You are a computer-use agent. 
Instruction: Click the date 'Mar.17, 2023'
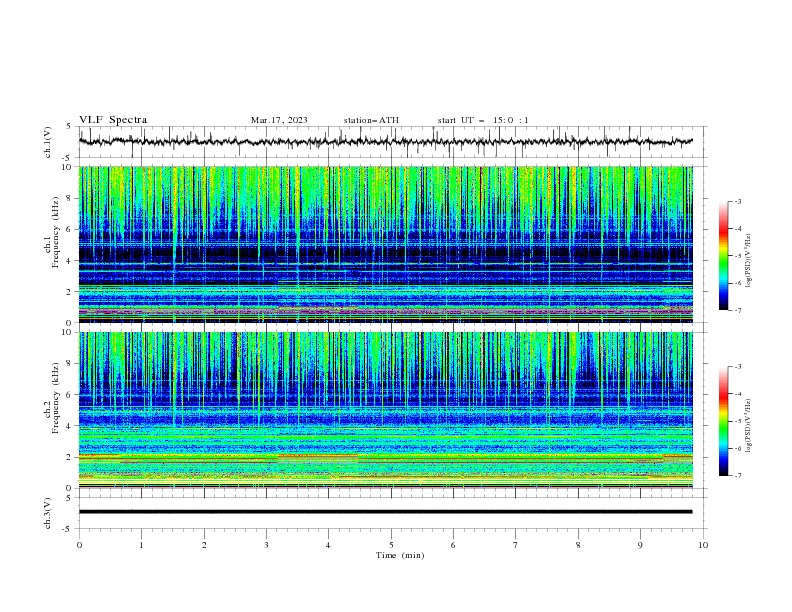click(279, 120)
